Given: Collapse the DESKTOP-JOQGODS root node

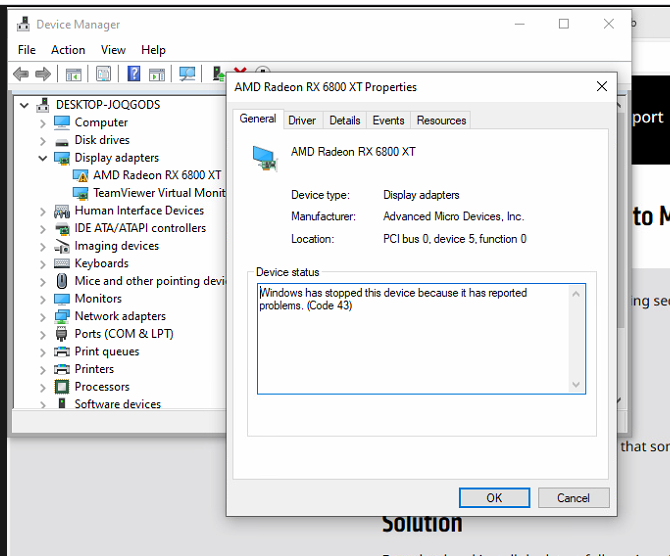Looking at the screenshot, I should [24, 105].
